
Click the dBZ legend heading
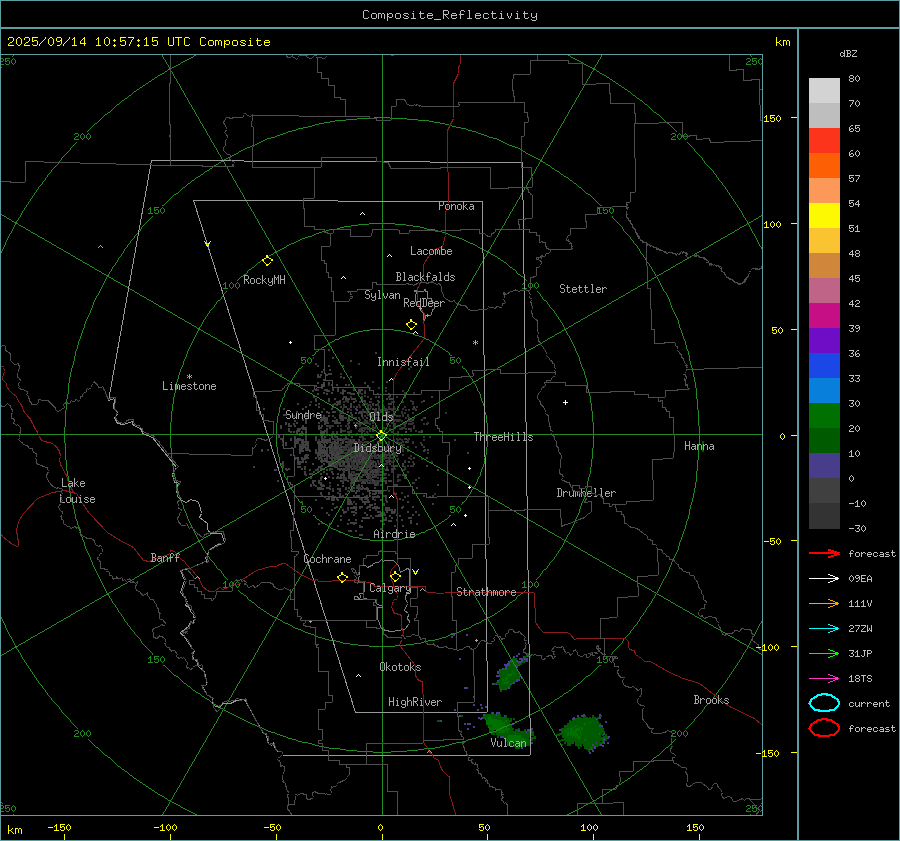tap(848, 53)
